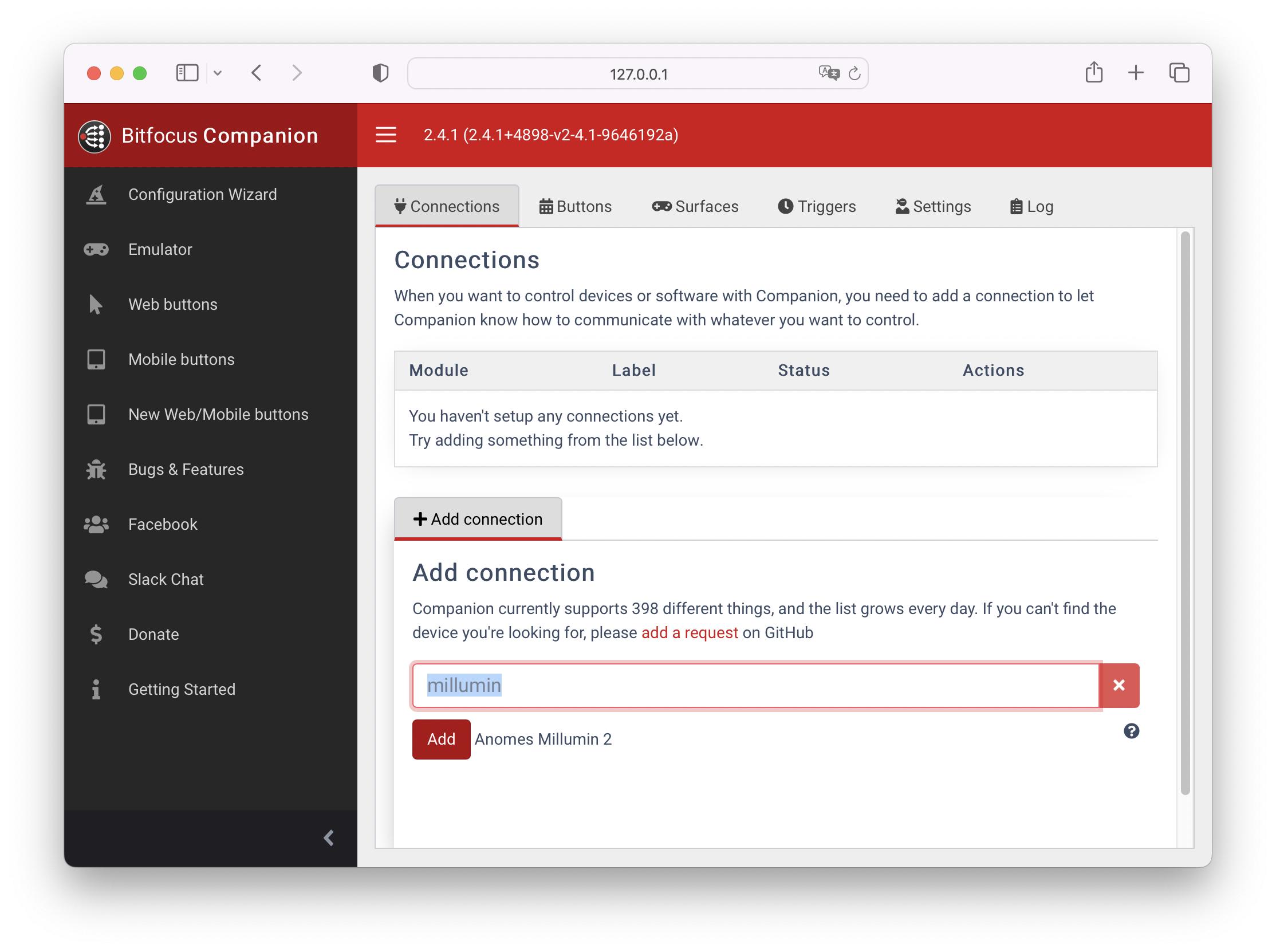The width and height of the screenshot is (1276, 952).
Task: Toggle sidebar with hamburger menu
Action: [386, 135]
